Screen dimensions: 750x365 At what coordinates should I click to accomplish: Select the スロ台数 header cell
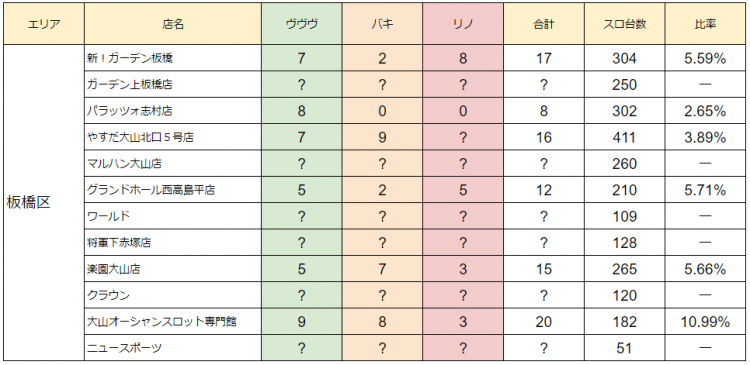(624, 24)
